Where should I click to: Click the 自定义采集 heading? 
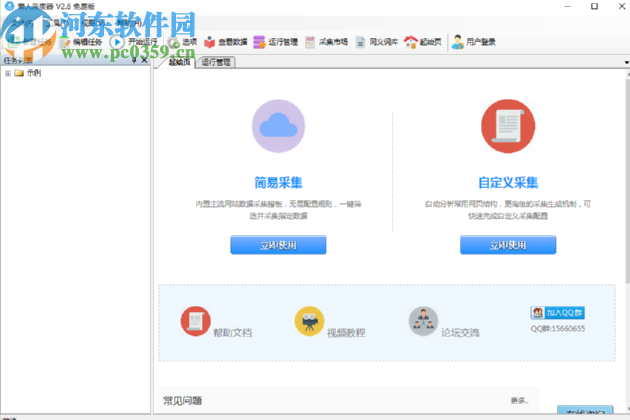[508, 182]
